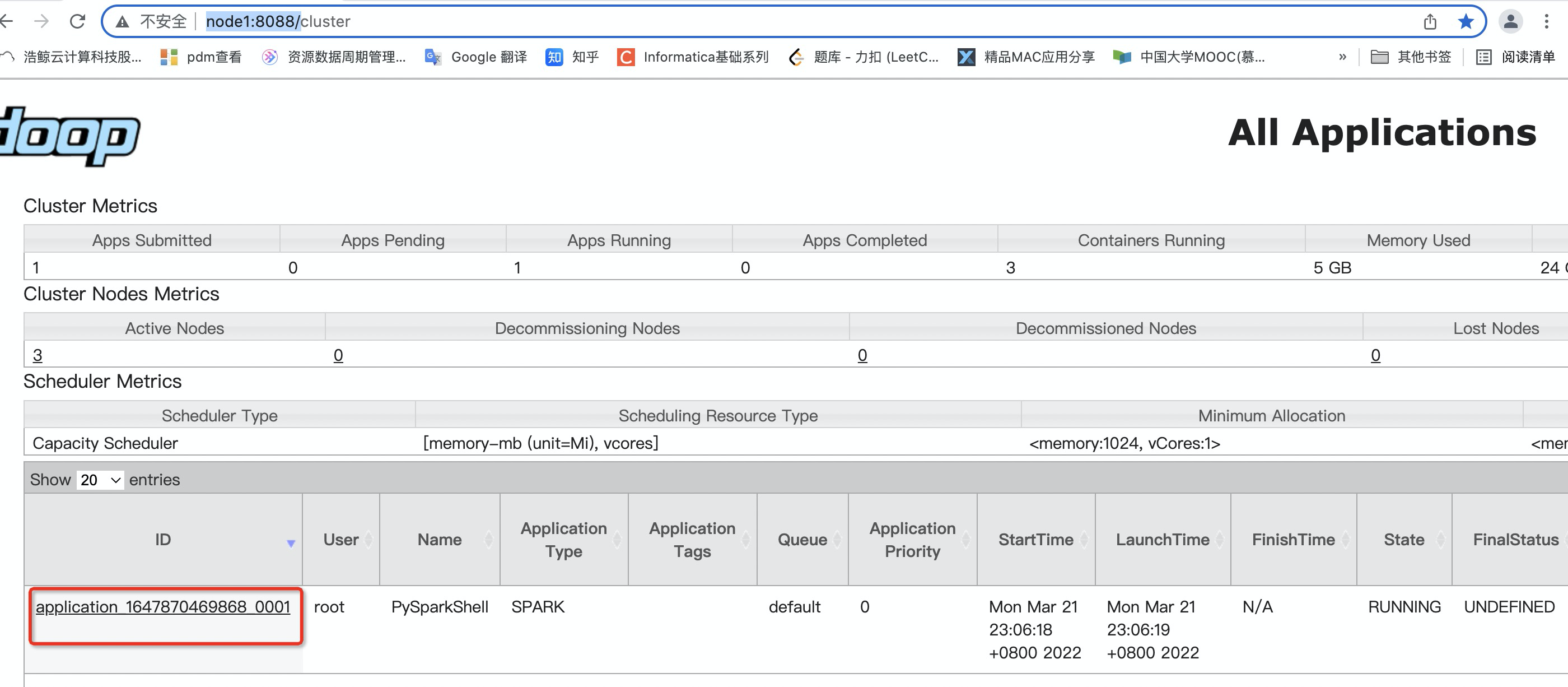Sort table by State column

[x=1404, y=540]
